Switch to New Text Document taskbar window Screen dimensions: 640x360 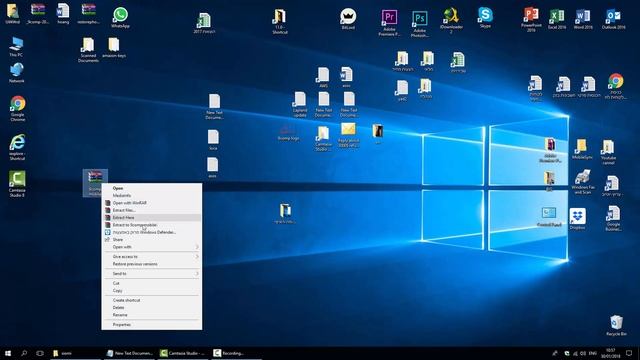tap(129, 353)
